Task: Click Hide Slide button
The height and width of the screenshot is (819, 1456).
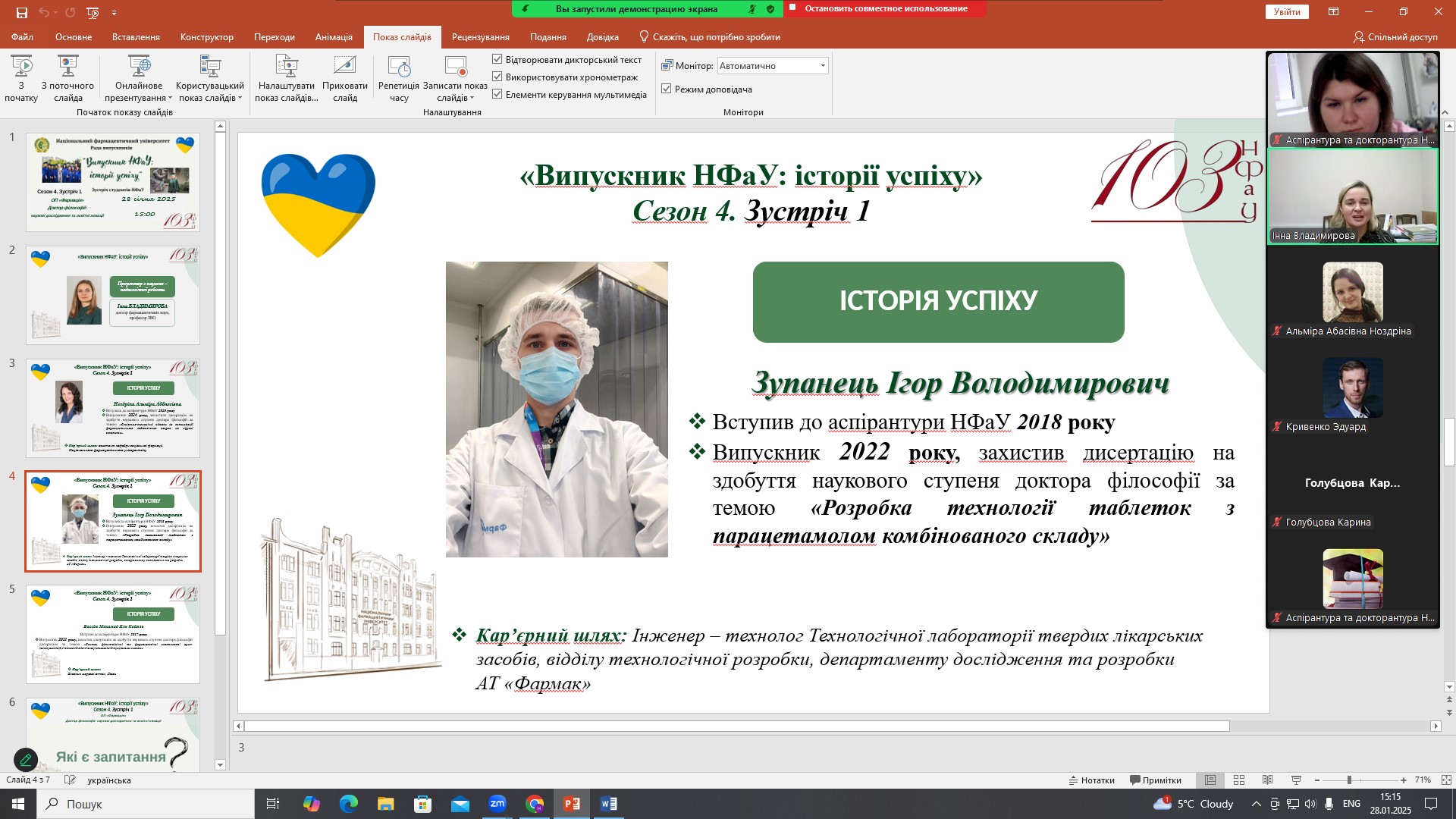Action: pyautogui.click(x=345, y=78)
